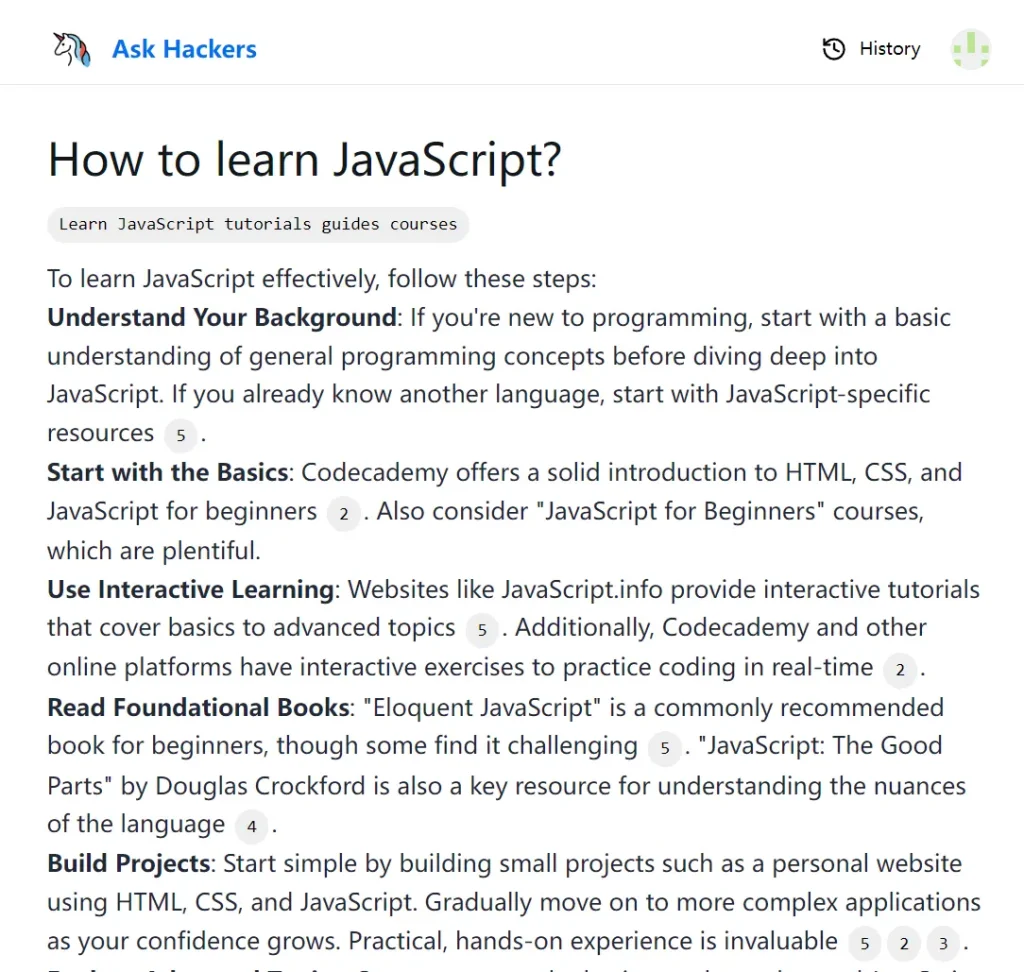The height and width of the screenshot is (972, 1024).
Task: Open the green profile avatar icon
Action: pos(970,48)
